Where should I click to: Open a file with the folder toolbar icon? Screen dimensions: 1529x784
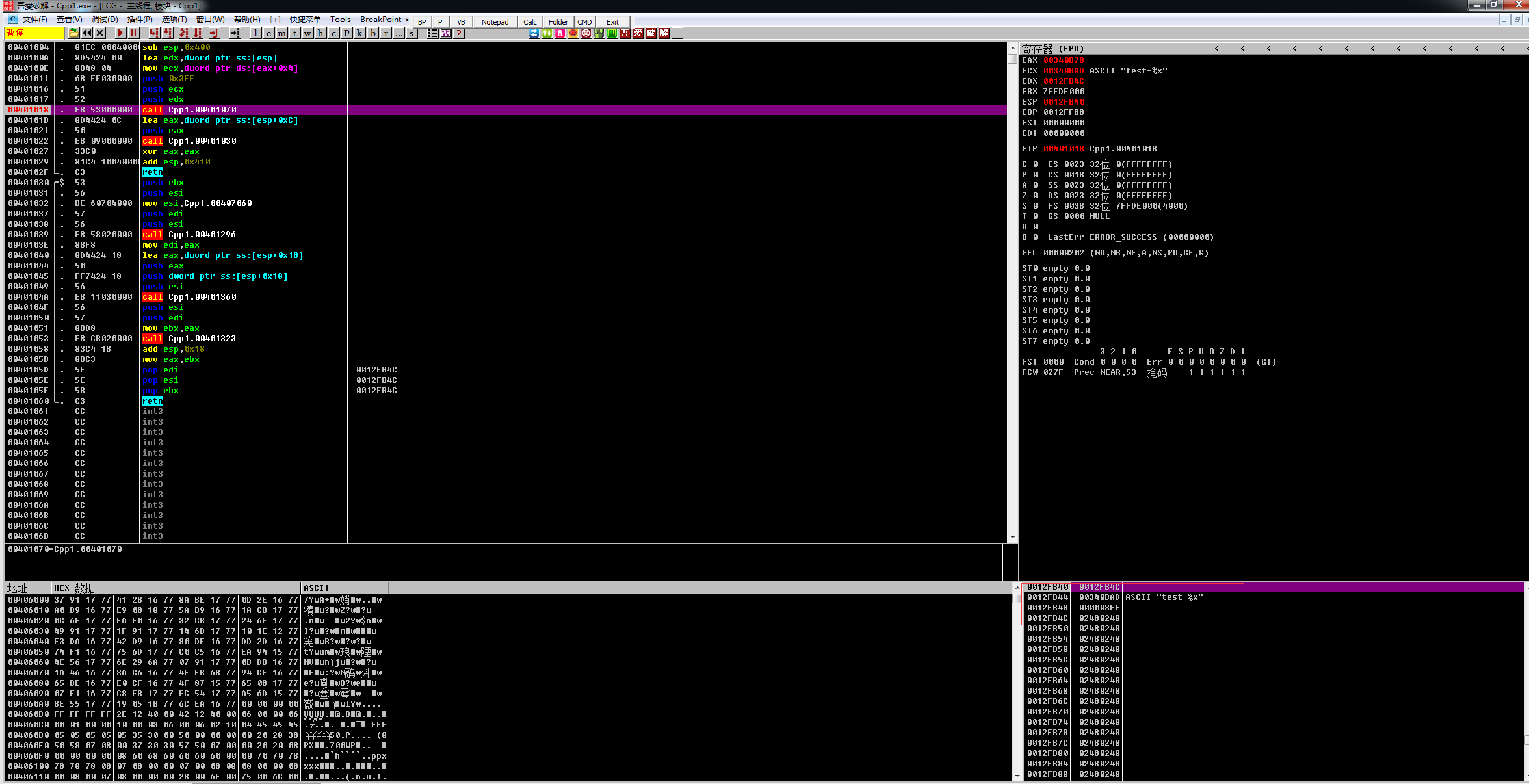pos(74,33)
